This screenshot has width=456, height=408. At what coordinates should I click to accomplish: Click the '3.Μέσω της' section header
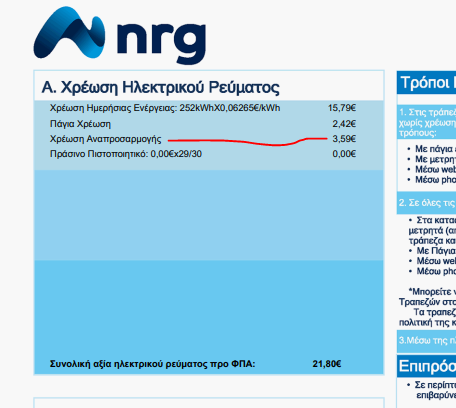(426, 341)
